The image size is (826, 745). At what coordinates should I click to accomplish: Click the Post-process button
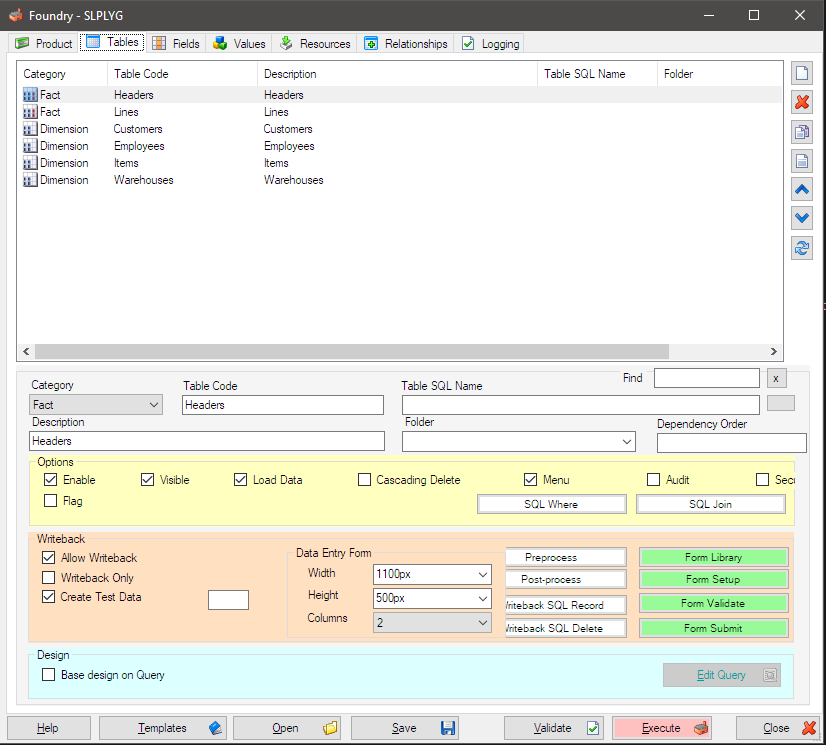[x=566, y=579]
